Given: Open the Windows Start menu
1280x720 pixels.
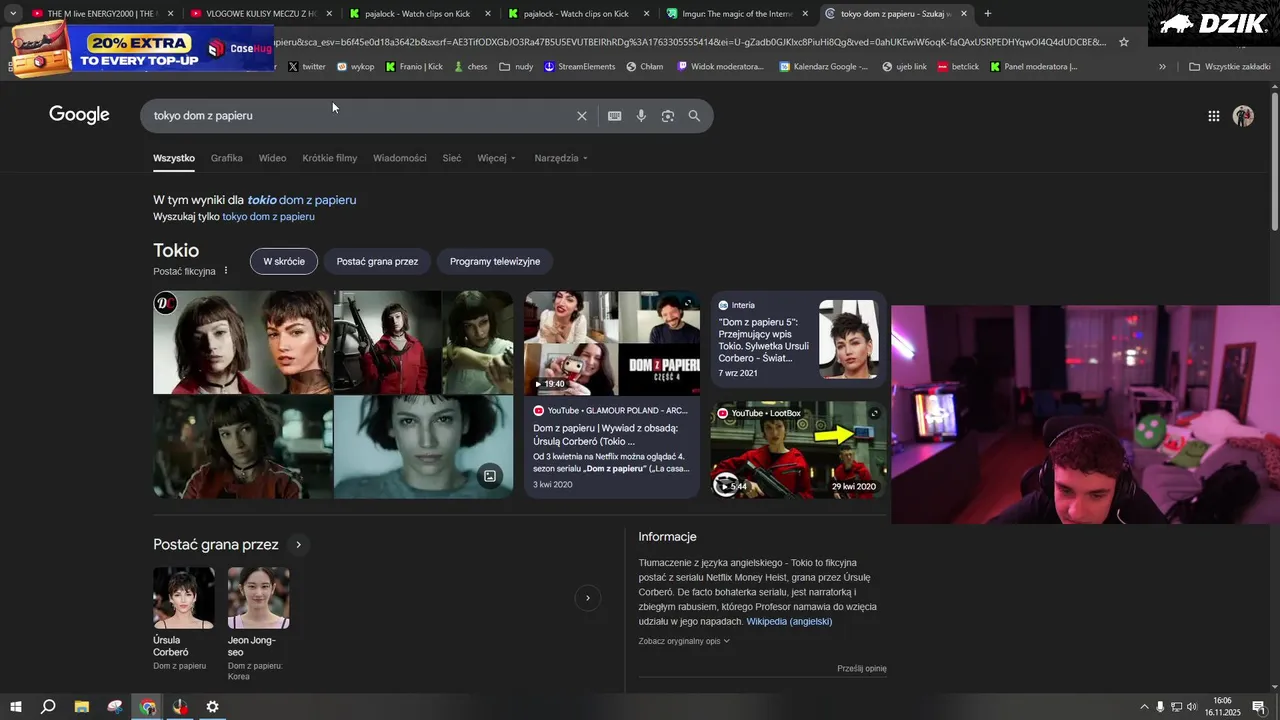Looking at the screenshot, I should pyautogui.click(x=16, y=707).
